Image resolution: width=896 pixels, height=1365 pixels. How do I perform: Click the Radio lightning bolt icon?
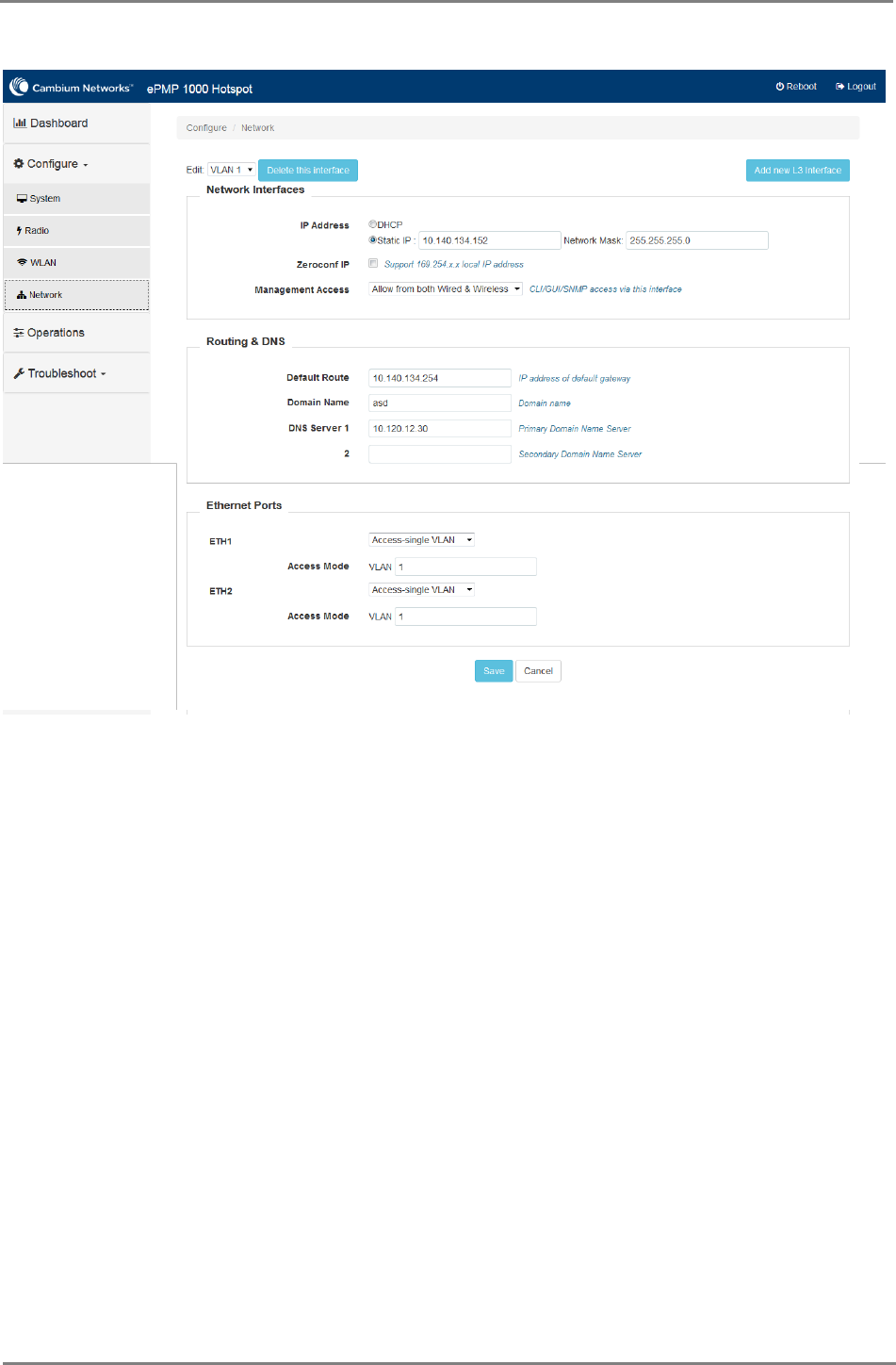click(x=19, y=231)
